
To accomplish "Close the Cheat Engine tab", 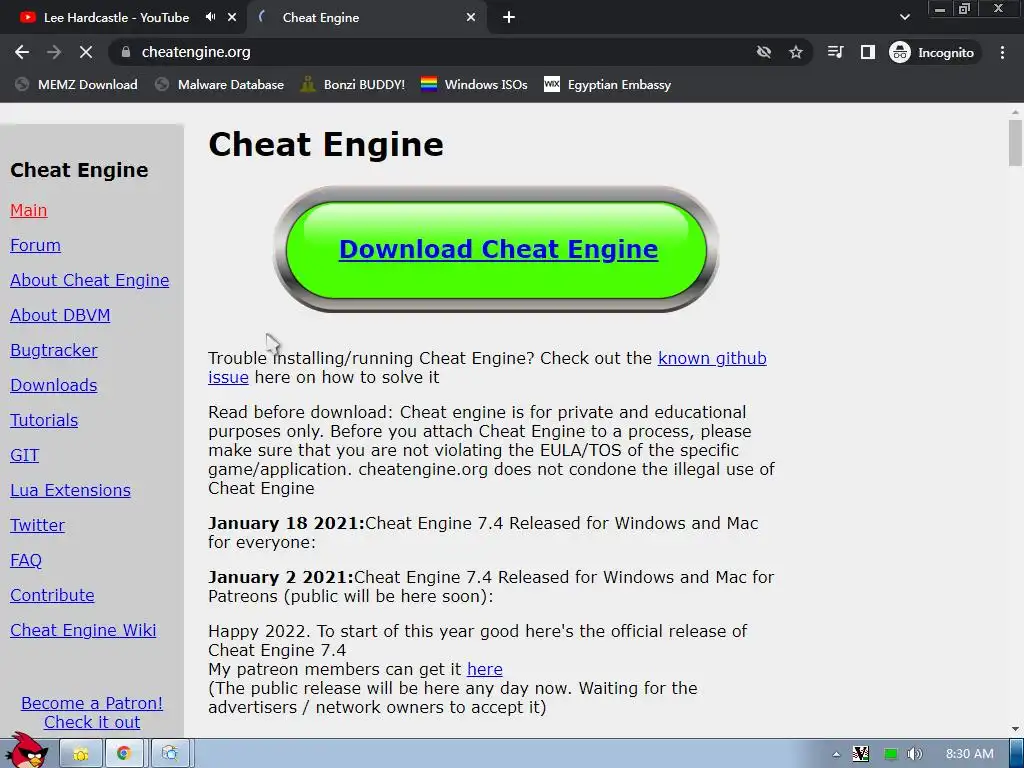I will click(x=471, y=18).
